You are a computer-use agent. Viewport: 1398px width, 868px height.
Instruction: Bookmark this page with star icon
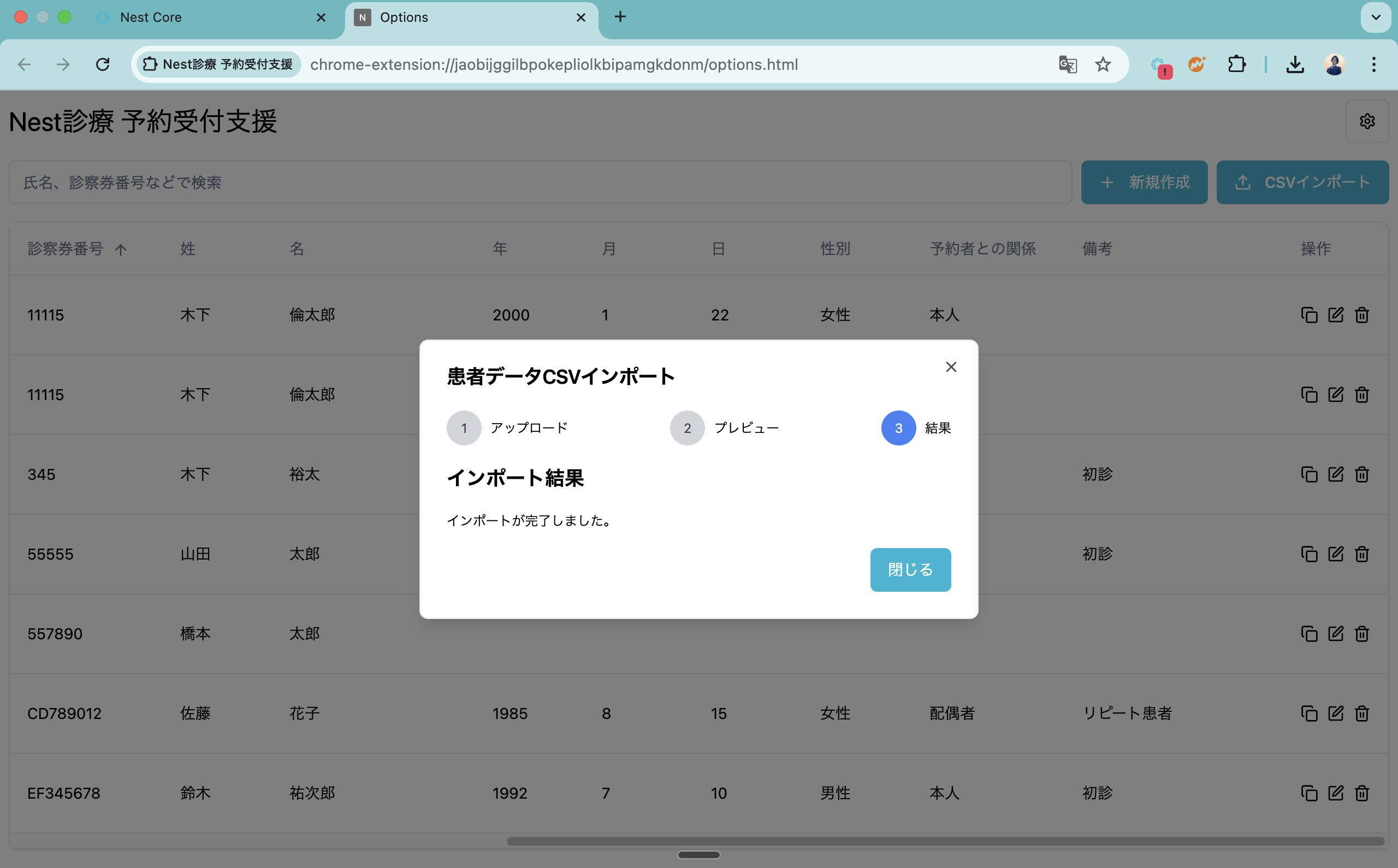pos(1103,64)
